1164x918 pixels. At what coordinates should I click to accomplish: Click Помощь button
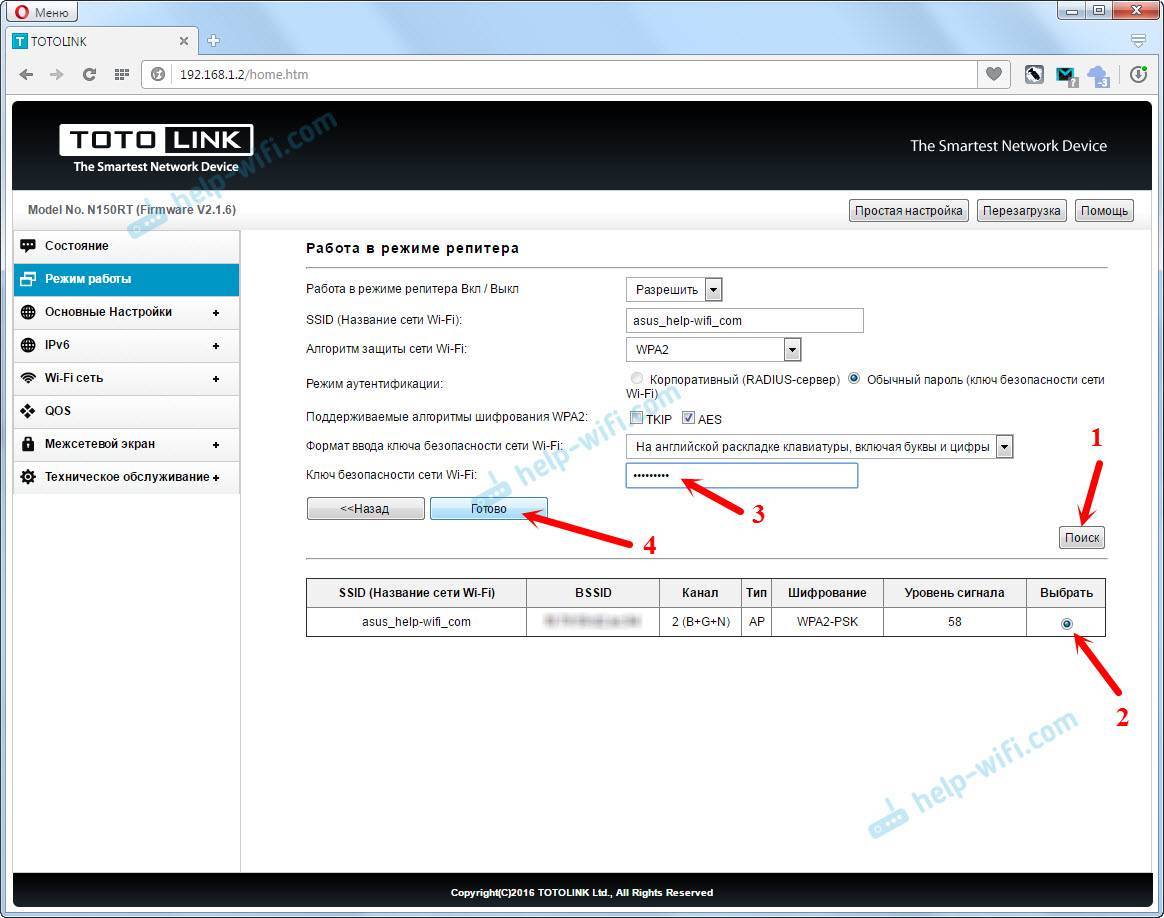[x=1104, y=211]
